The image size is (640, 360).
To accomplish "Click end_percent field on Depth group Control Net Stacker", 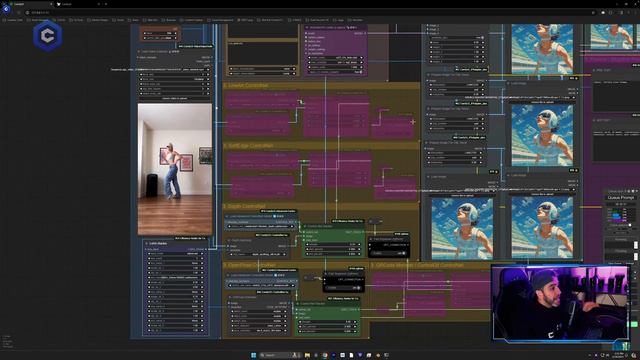I will (333, 254).
